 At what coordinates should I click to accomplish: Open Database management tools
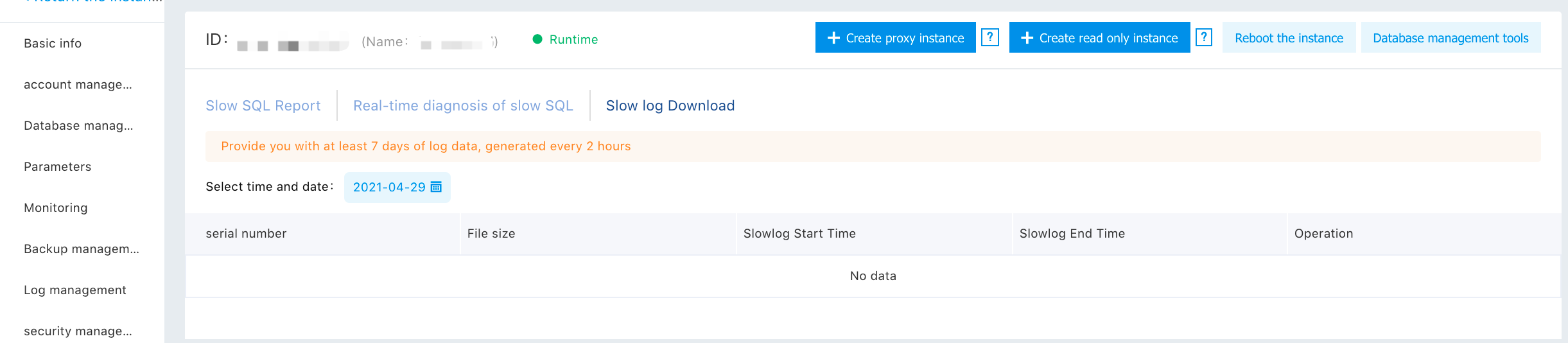[x=1450, y=38]
